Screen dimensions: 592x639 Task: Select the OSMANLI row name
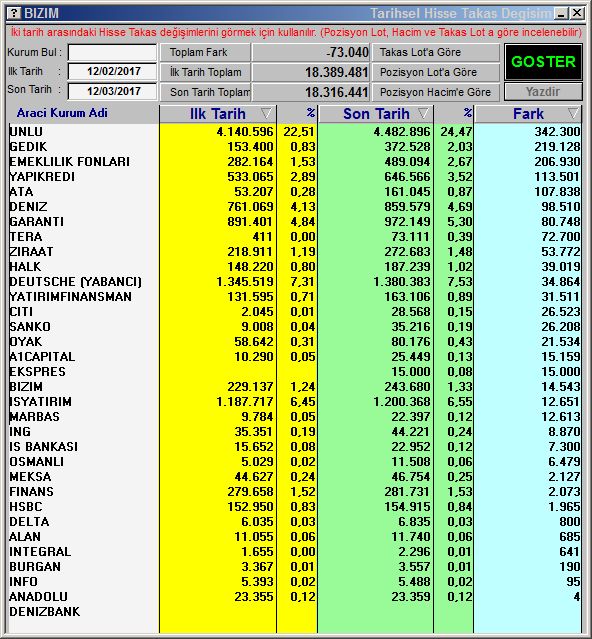tap(37, 462)
